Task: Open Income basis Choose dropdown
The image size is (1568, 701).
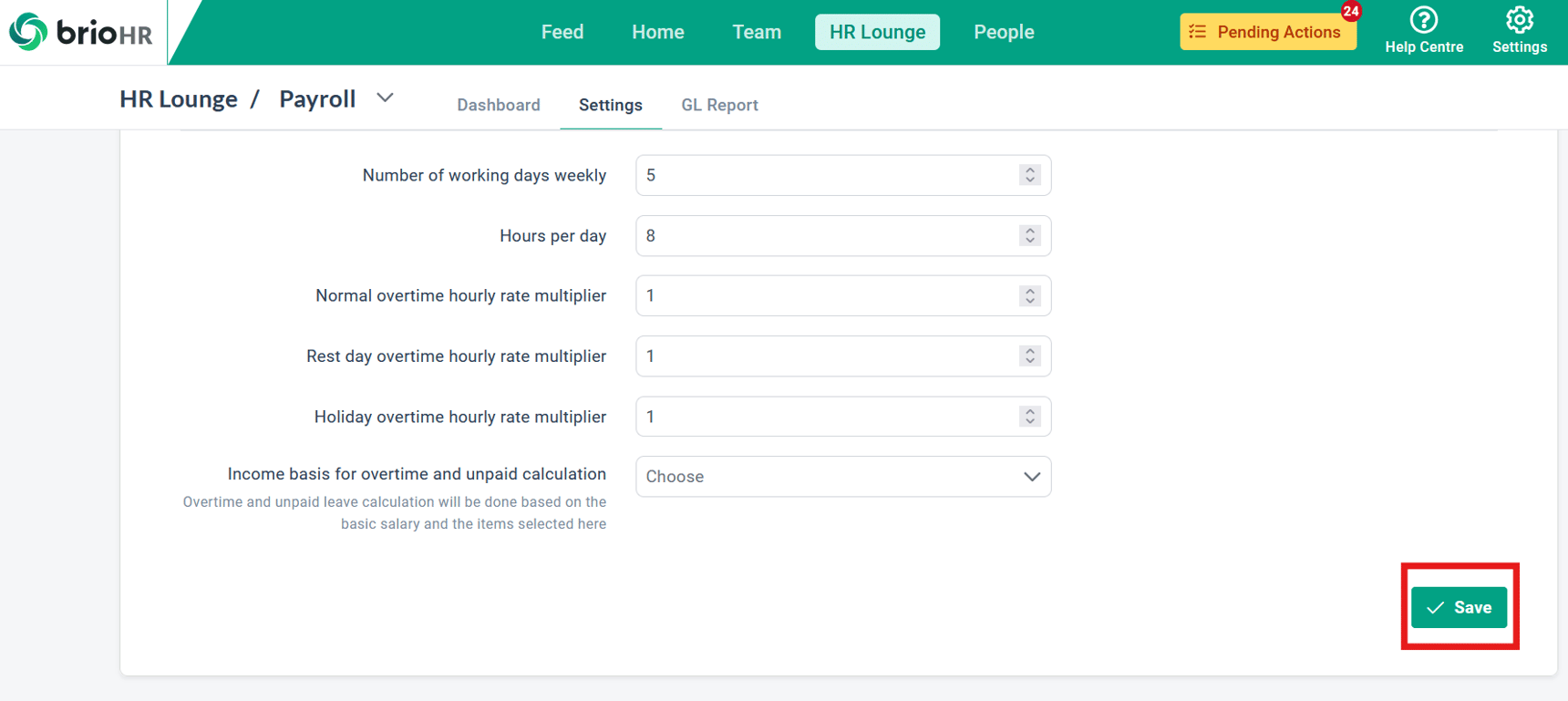Action: click(x=843, y=477)
